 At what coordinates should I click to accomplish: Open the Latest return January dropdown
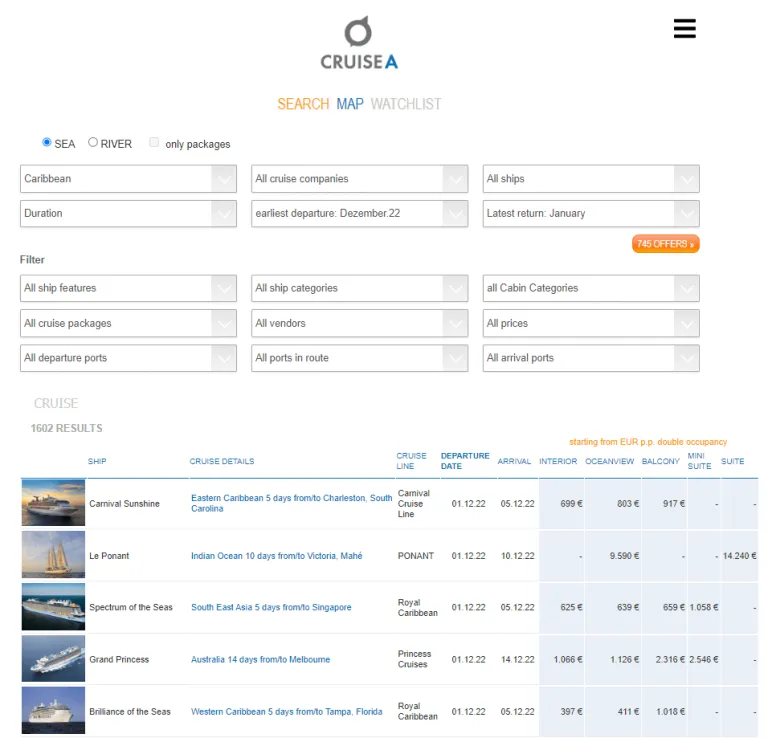click(591, 214)
